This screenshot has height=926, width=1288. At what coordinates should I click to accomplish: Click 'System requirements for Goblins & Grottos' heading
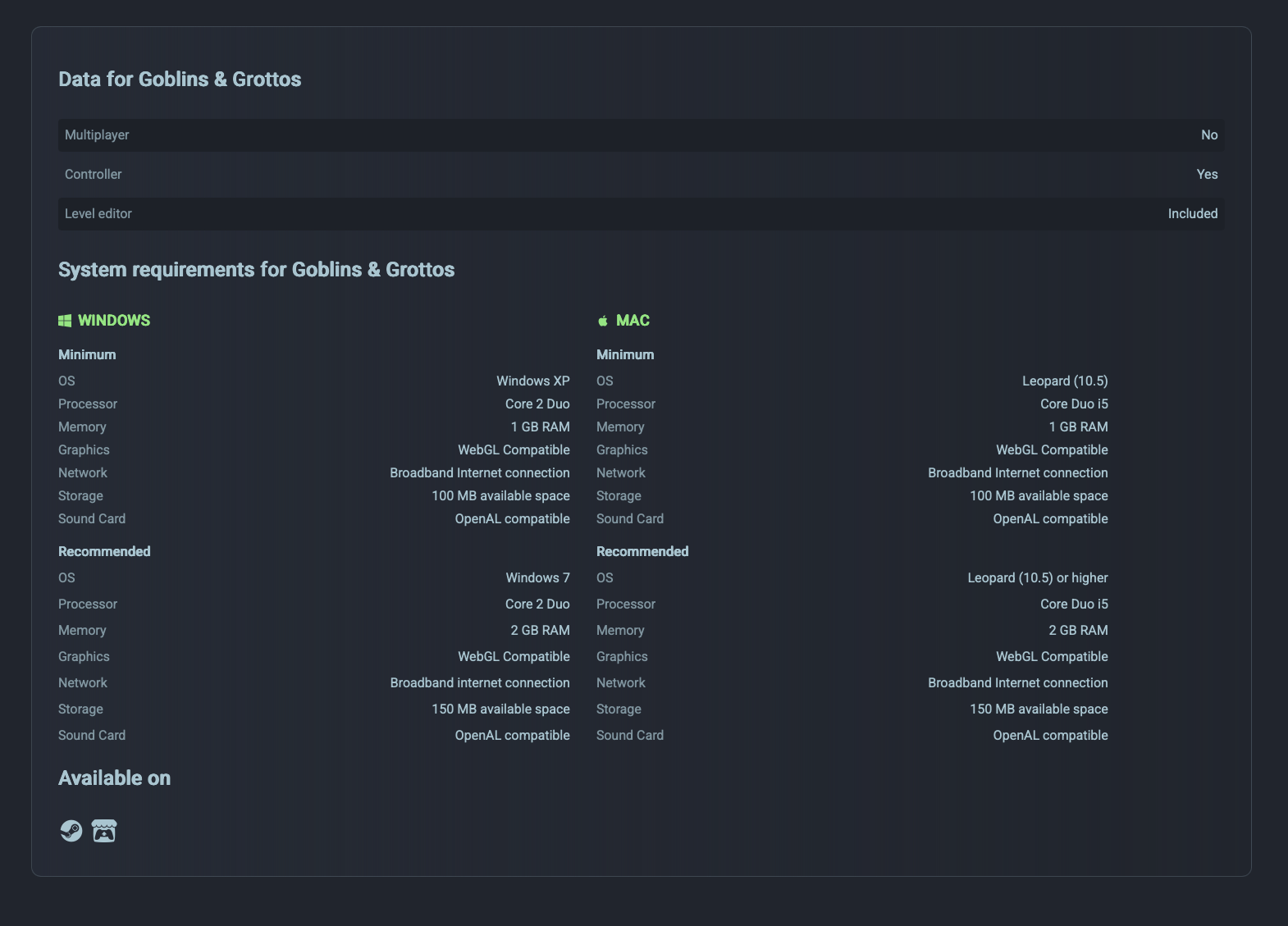click(256, 269)
